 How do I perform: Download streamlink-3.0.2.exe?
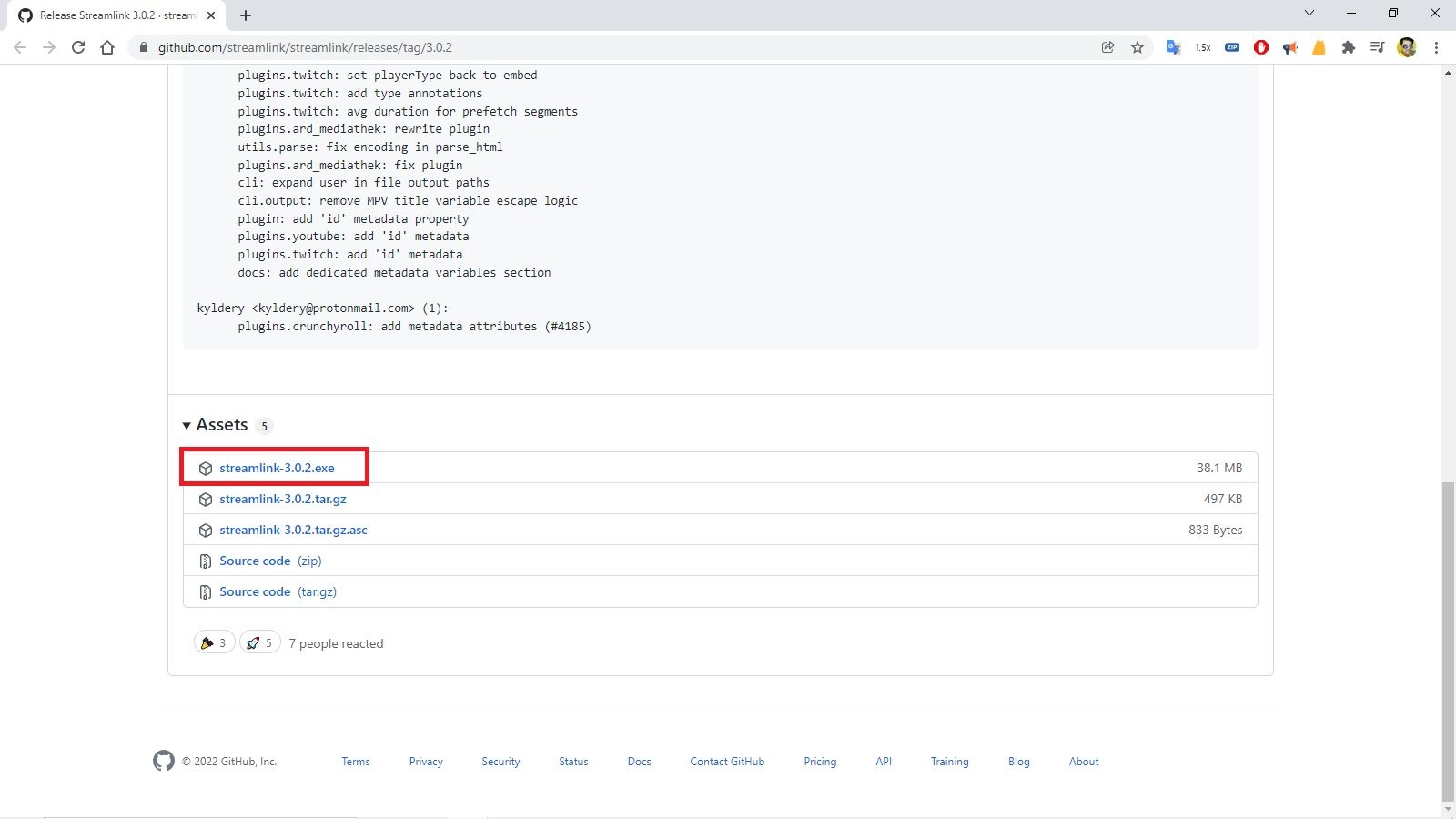(x=277, y=468)
